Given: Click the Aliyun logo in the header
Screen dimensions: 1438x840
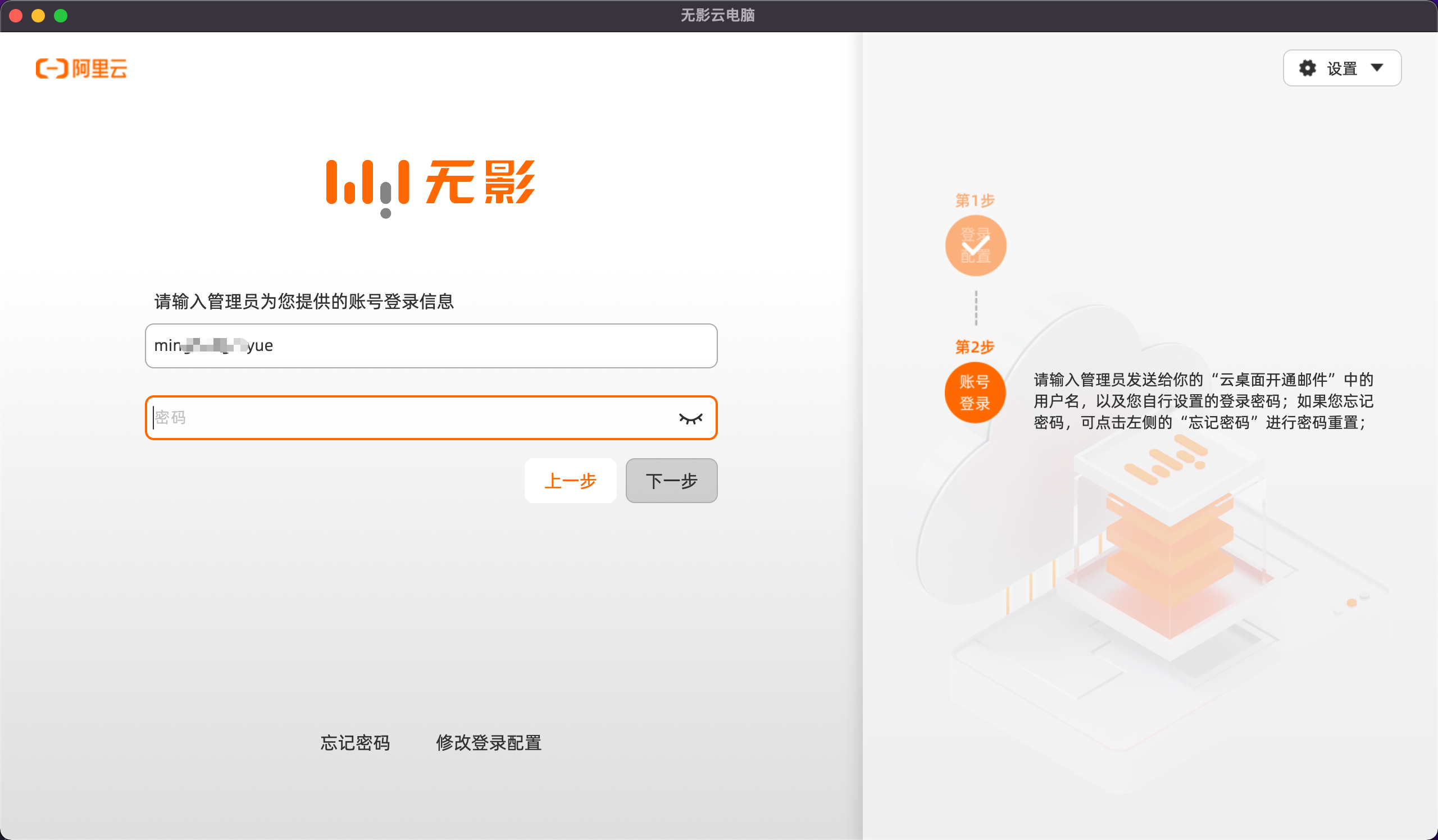Looking at the screenshot, I should (81, 69).
